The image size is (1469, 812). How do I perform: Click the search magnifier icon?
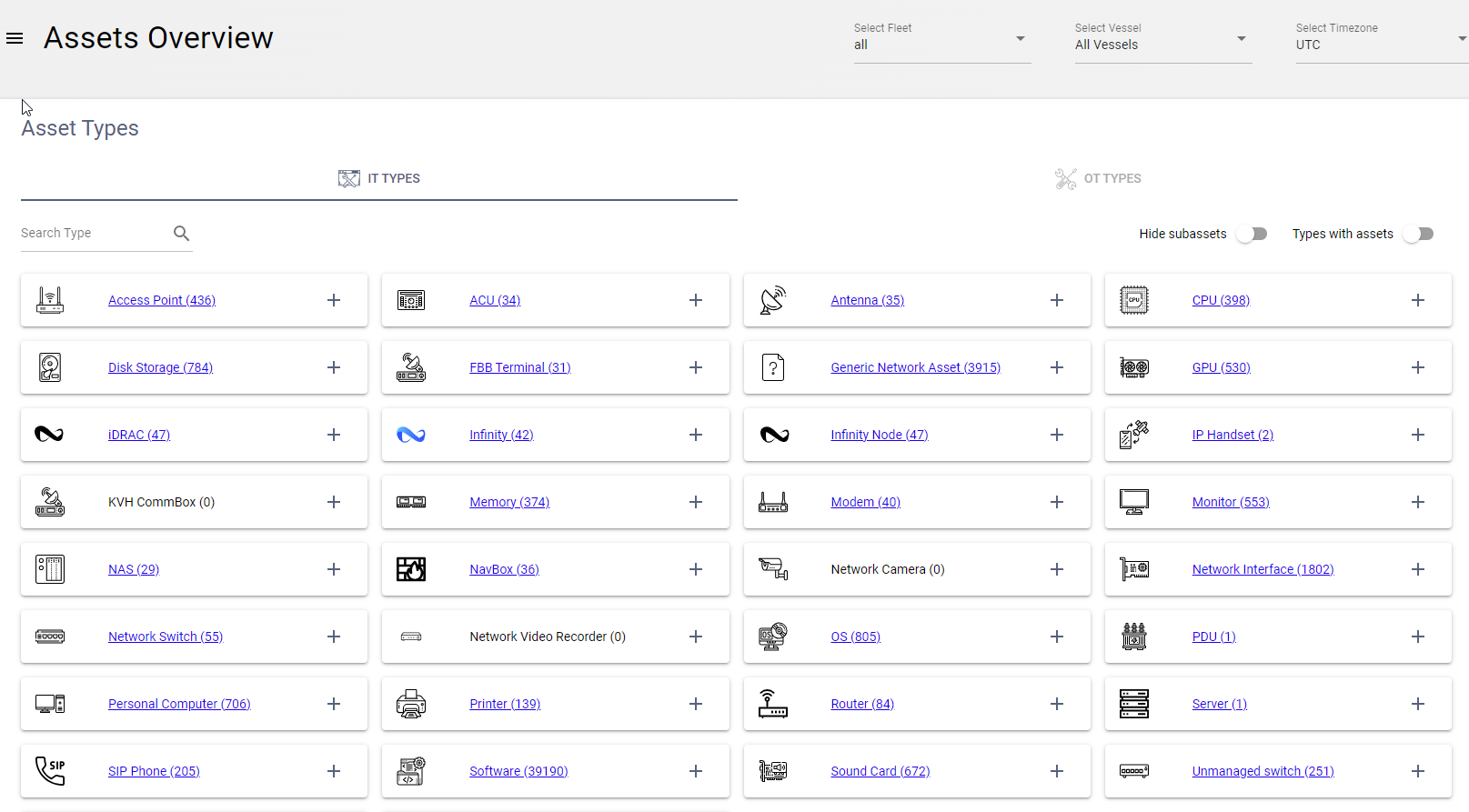pos(181,234)
